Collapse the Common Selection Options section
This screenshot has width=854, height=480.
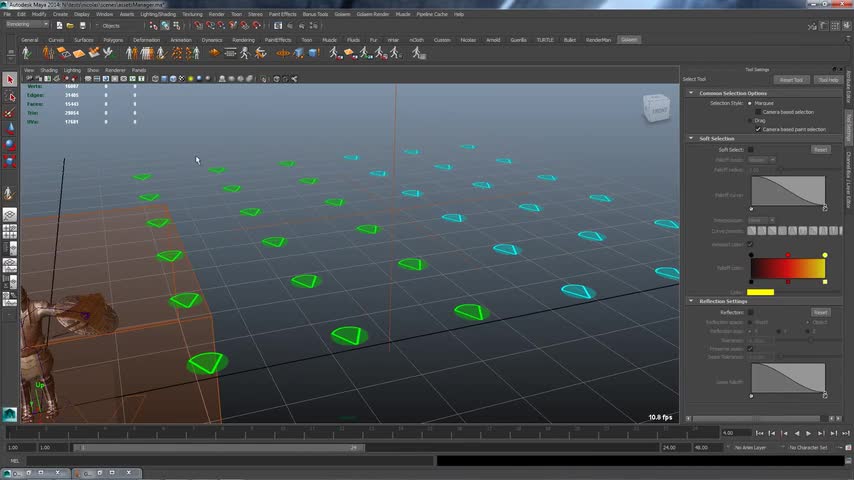point(690,93)
